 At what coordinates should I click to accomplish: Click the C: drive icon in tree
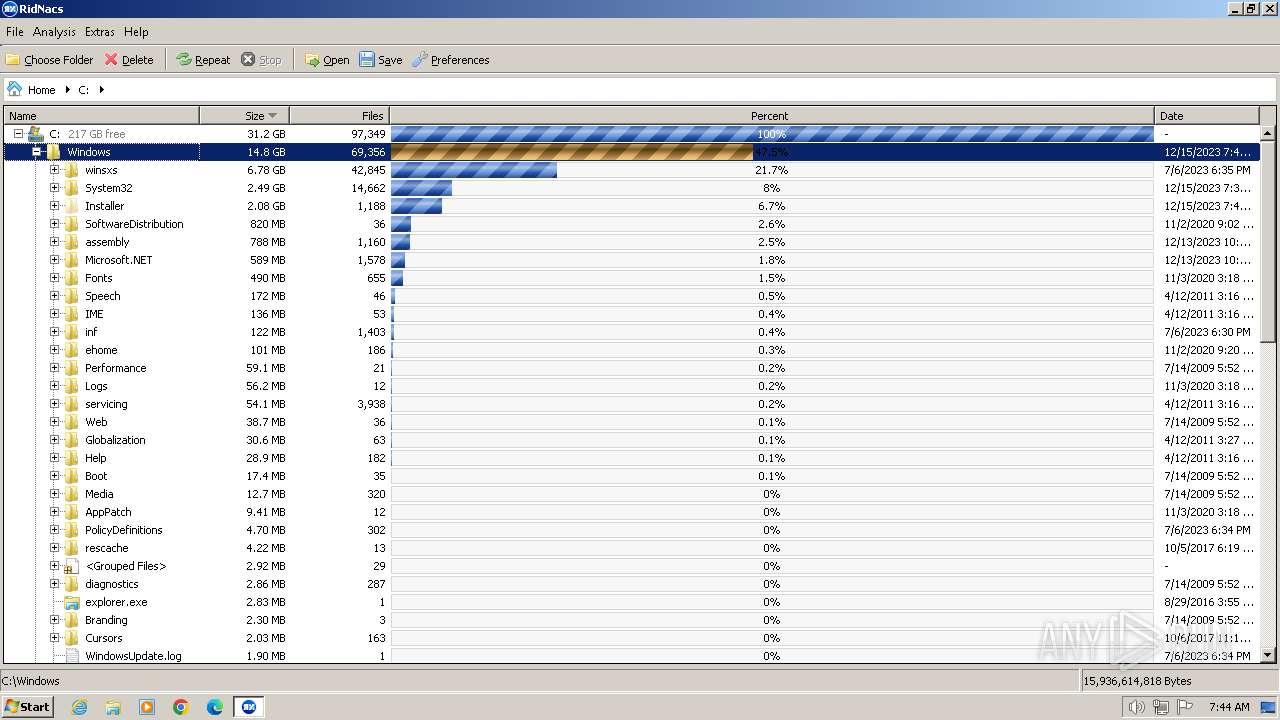pyautogui.click(x=35, y=133)
